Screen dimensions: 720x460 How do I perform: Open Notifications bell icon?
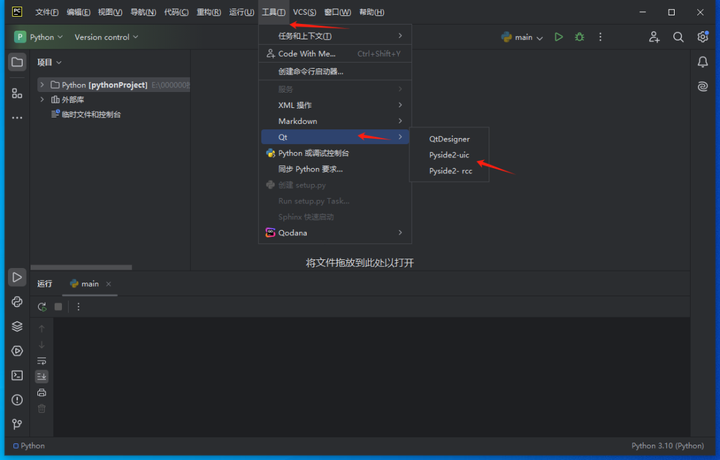703,62
